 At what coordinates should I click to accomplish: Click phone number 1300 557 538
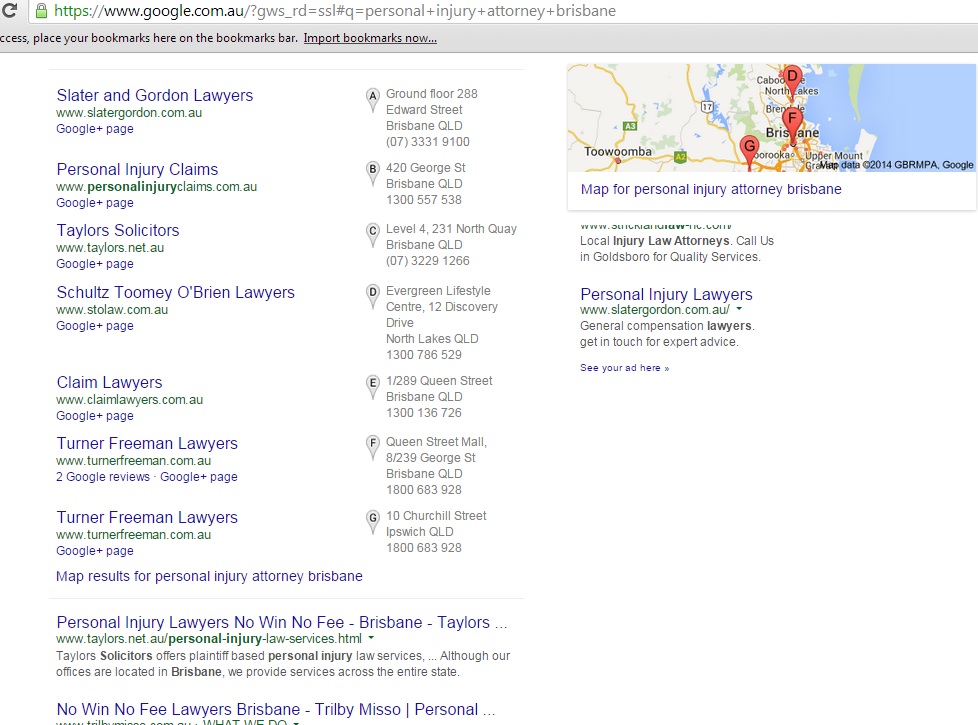424,200
